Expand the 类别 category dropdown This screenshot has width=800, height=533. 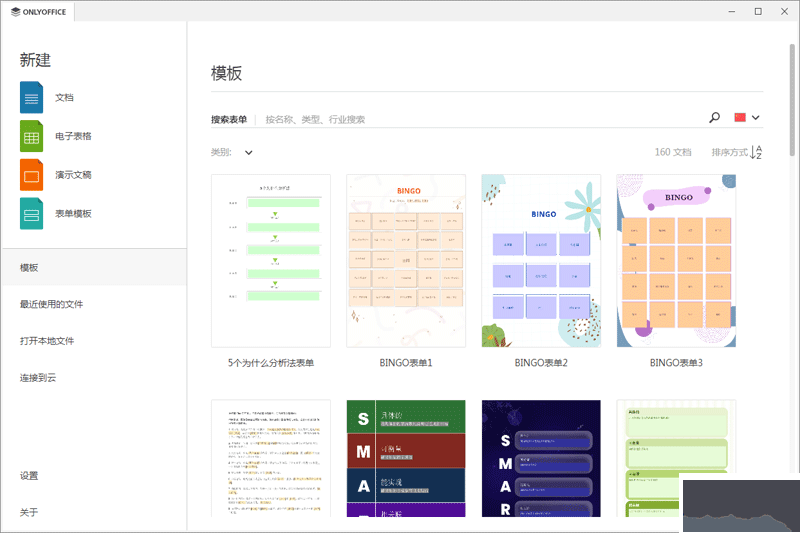coord(249,153)
